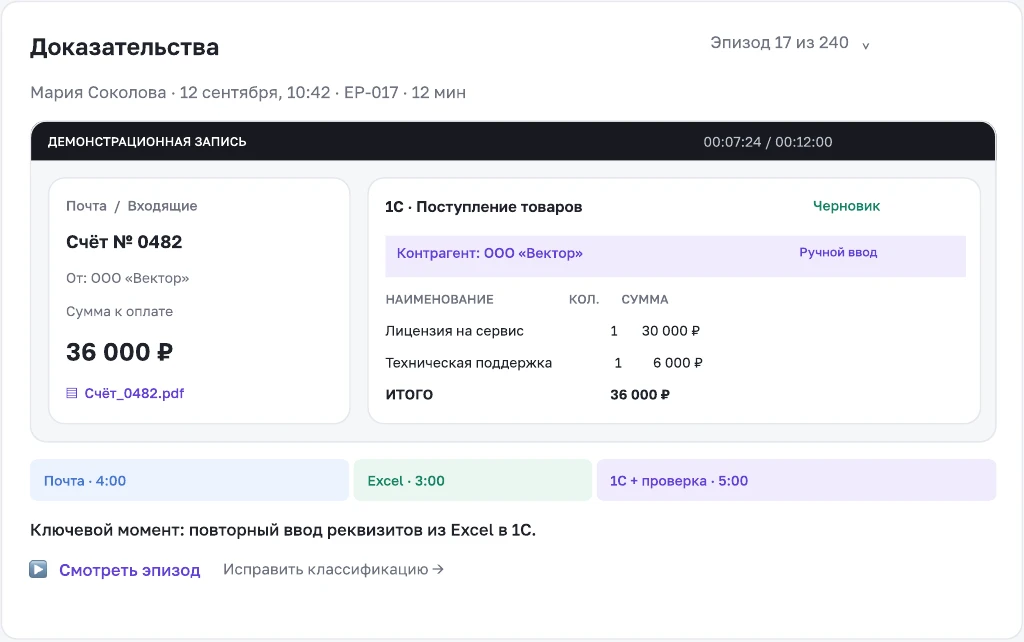Select the Почта · 4:00 timeline segment
Viewport: 1024px width, 642px height.
[x=189, y=481]
